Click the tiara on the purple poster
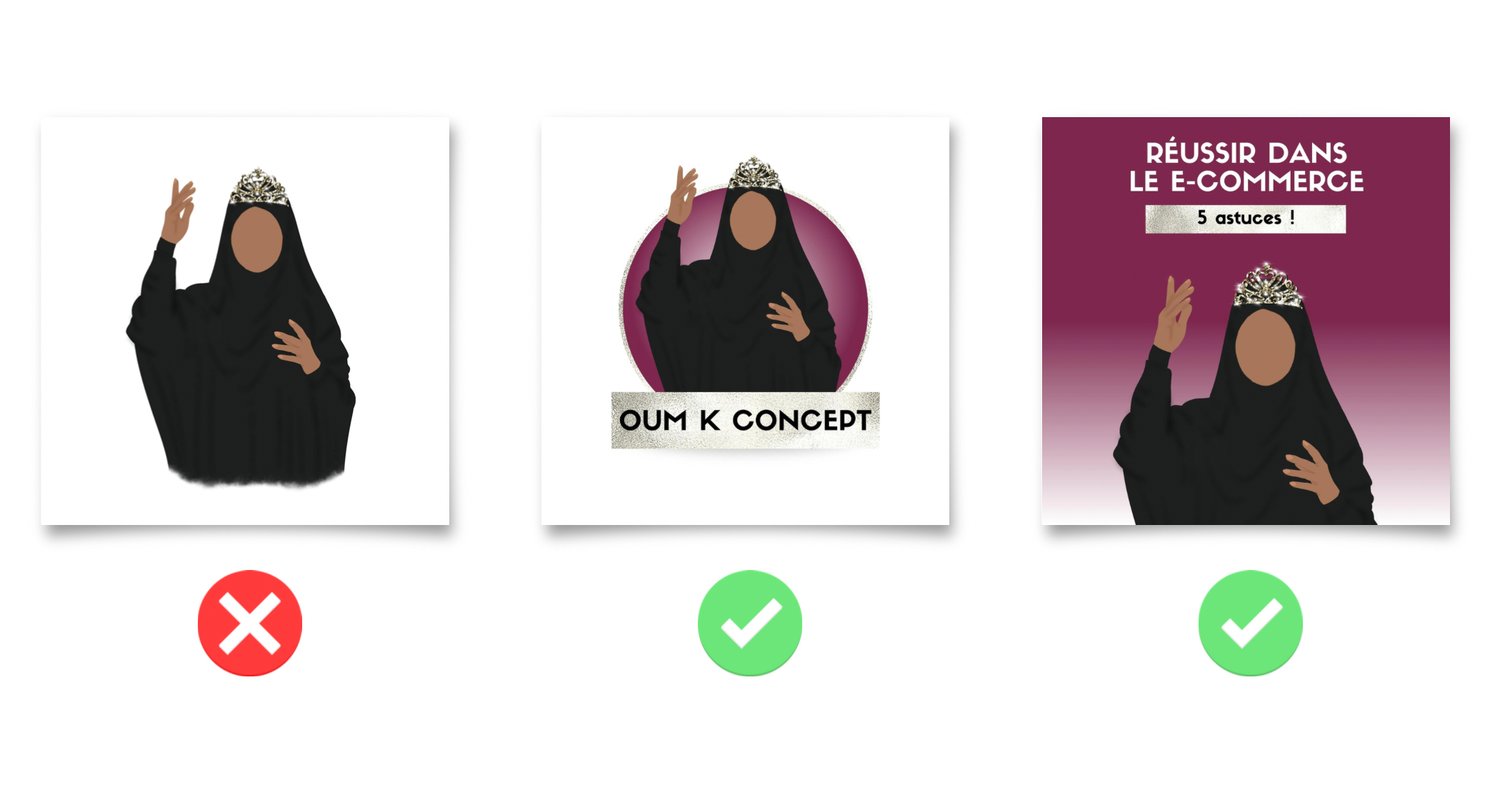The width and height of the screenshot is (1500, 785). click(x=1266, y=287)
